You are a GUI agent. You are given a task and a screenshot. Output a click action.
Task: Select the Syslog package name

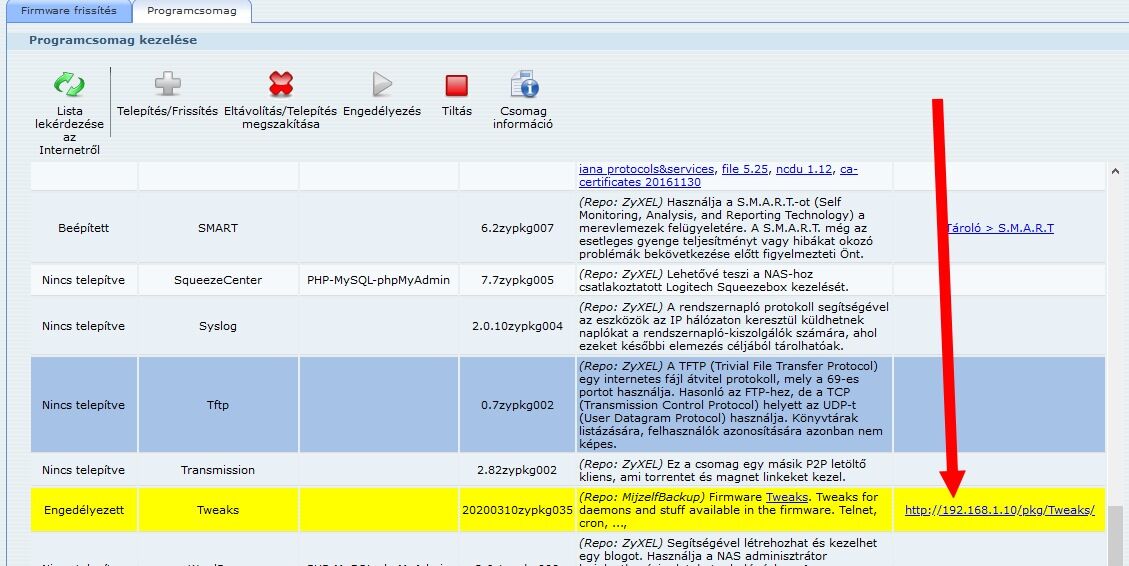point(217,325)
